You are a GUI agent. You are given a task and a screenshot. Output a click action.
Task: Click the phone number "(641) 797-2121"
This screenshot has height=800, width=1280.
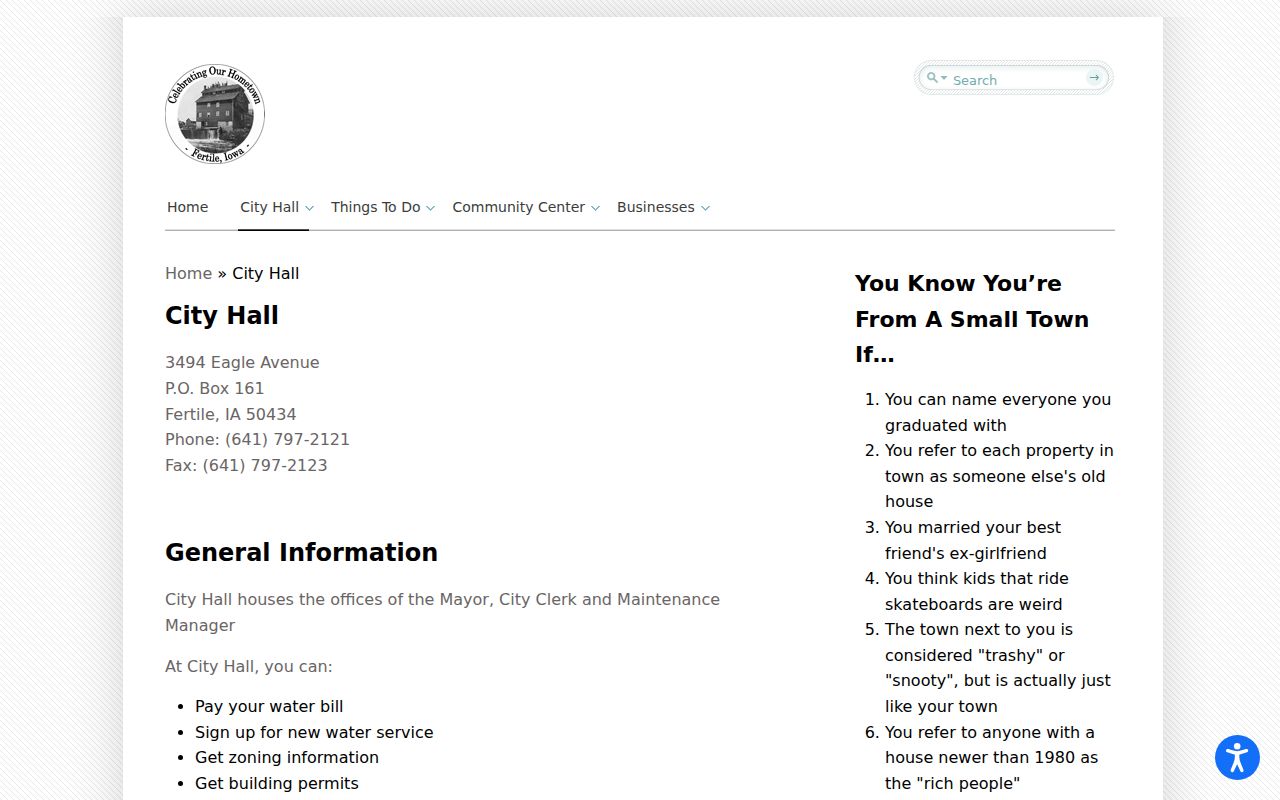(287, 439)
